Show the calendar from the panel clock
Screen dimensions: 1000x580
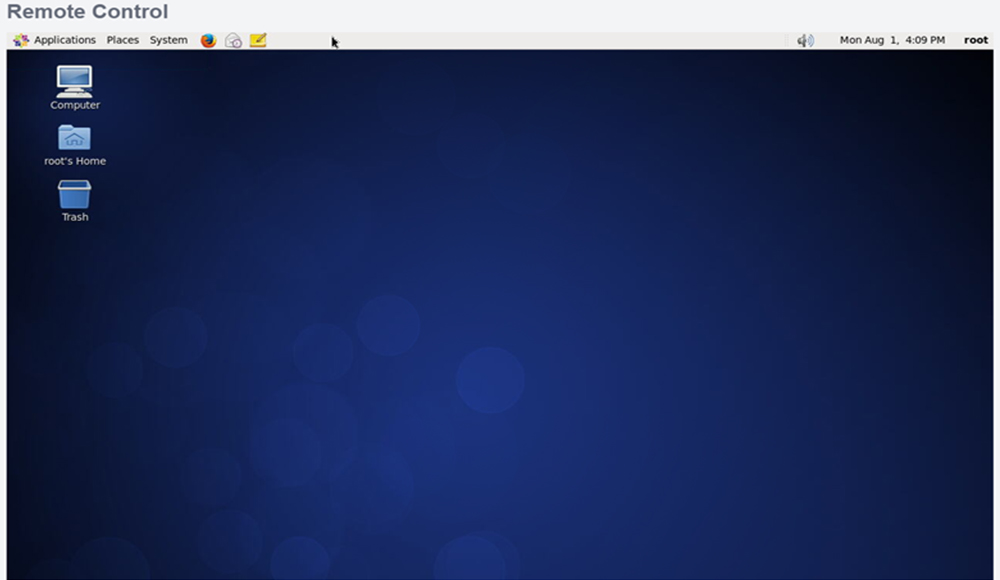(891, 40)
